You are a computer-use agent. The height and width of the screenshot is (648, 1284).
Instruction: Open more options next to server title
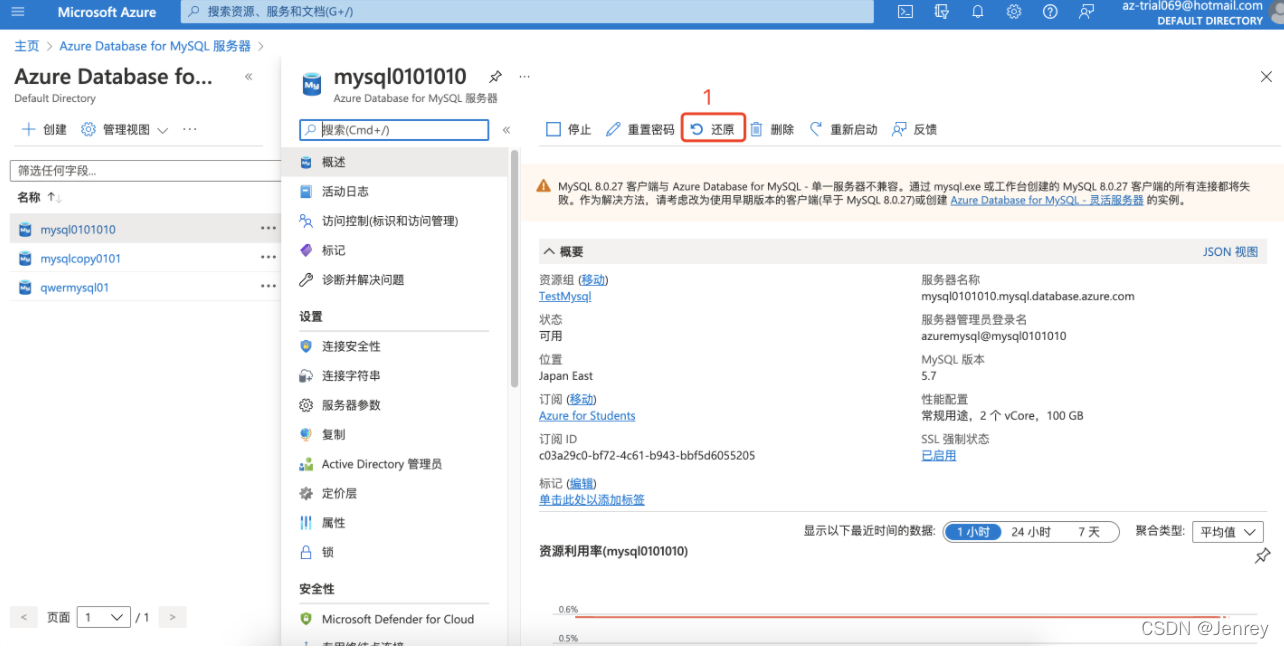525,77
